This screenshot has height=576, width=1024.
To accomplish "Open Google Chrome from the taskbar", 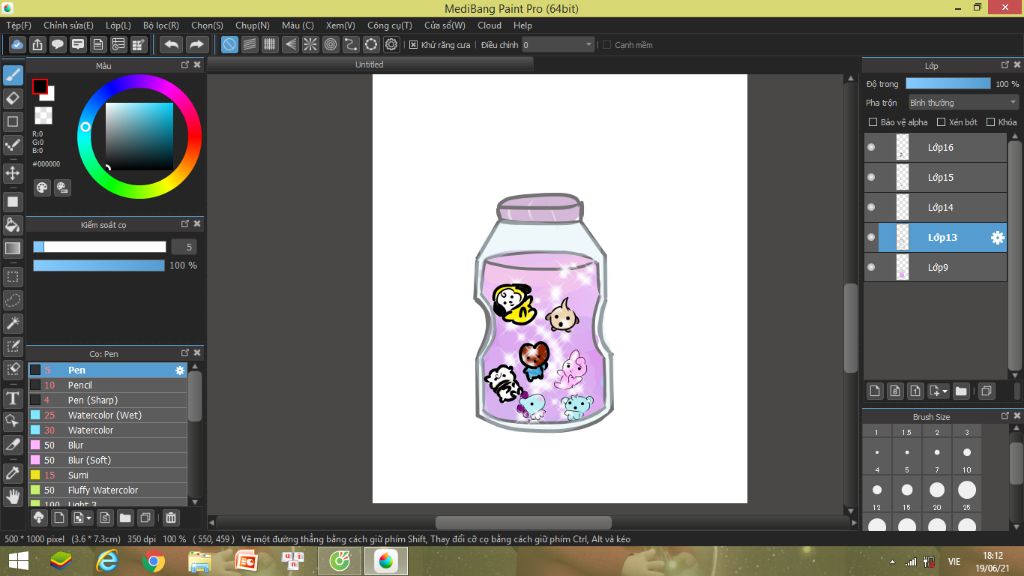I will [153, 561].
